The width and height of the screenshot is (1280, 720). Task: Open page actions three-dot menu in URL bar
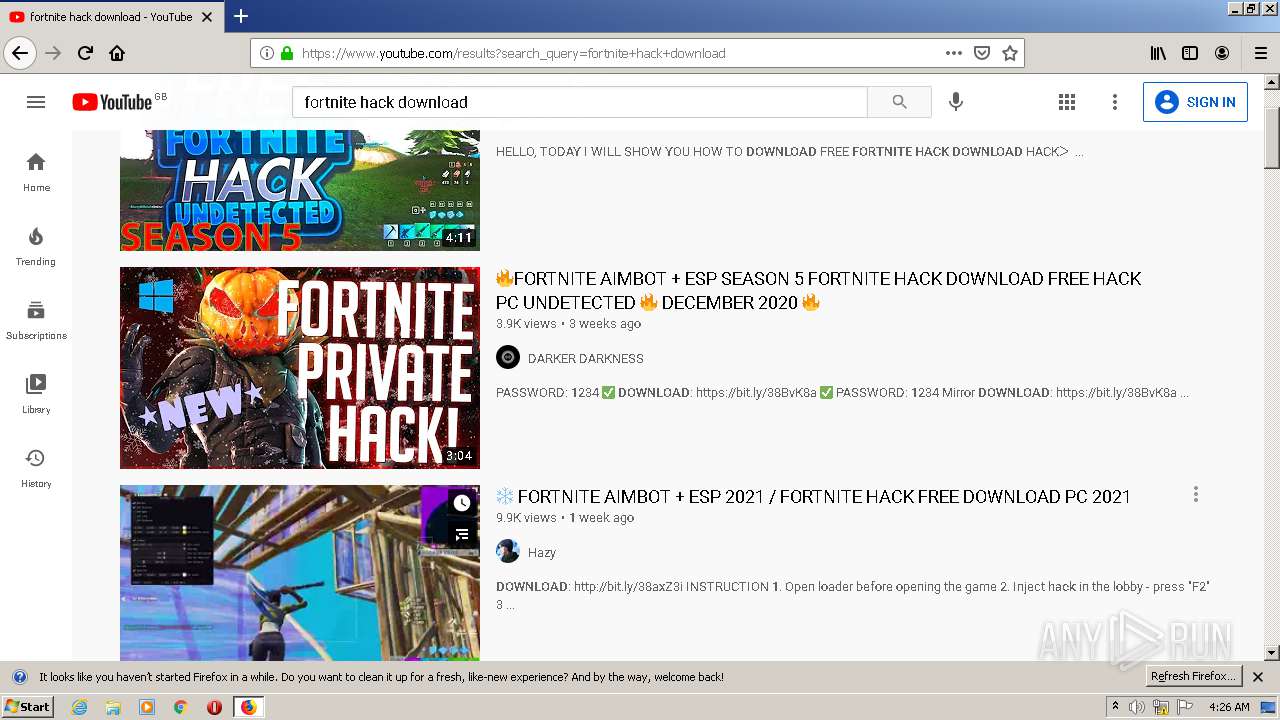click(x=954, y=53)
